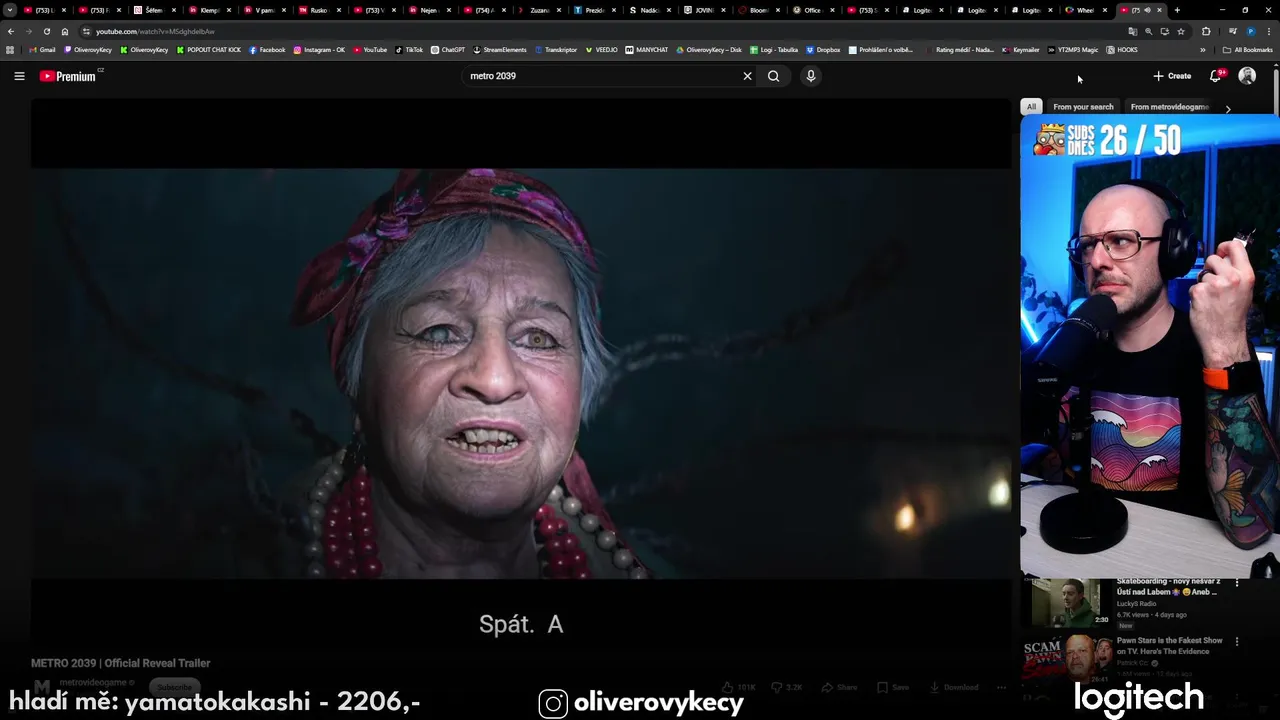Open the YT2MP3 Magic bookmark
This screenshot has width=1280, height=720.
(x=1073, y=50)
